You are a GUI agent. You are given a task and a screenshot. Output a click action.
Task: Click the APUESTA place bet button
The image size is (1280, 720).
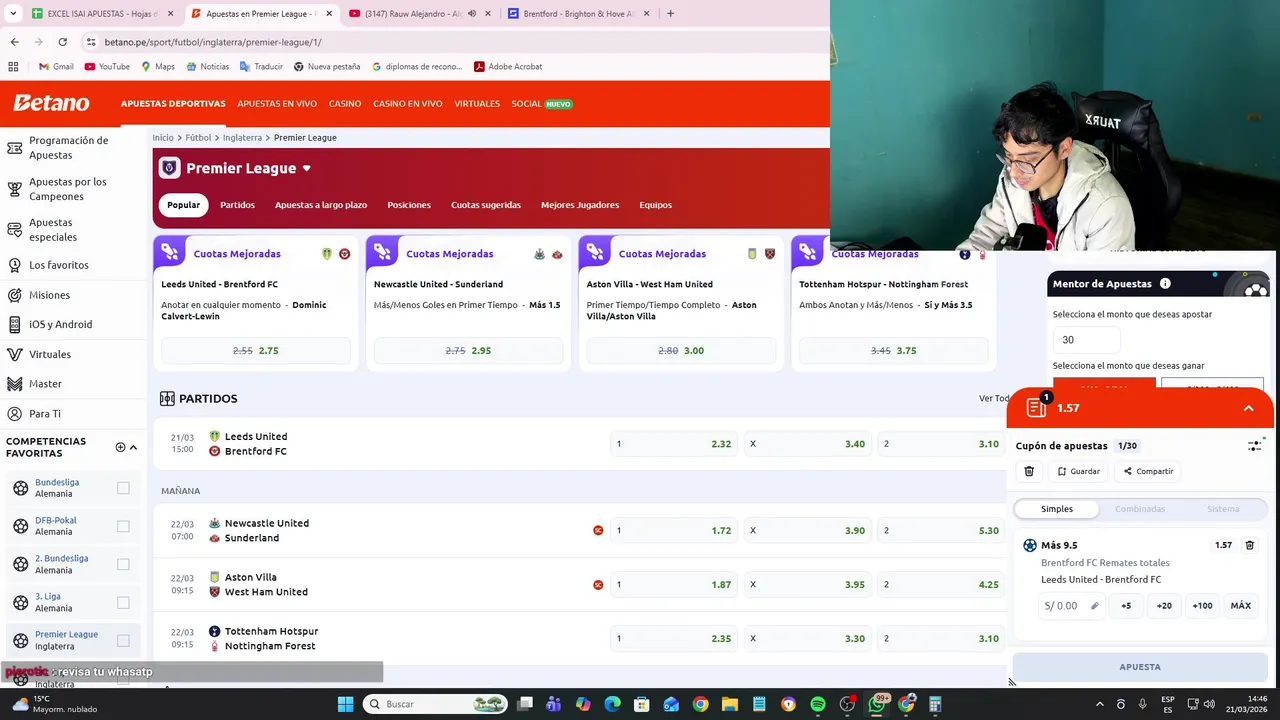[1140, 667]
